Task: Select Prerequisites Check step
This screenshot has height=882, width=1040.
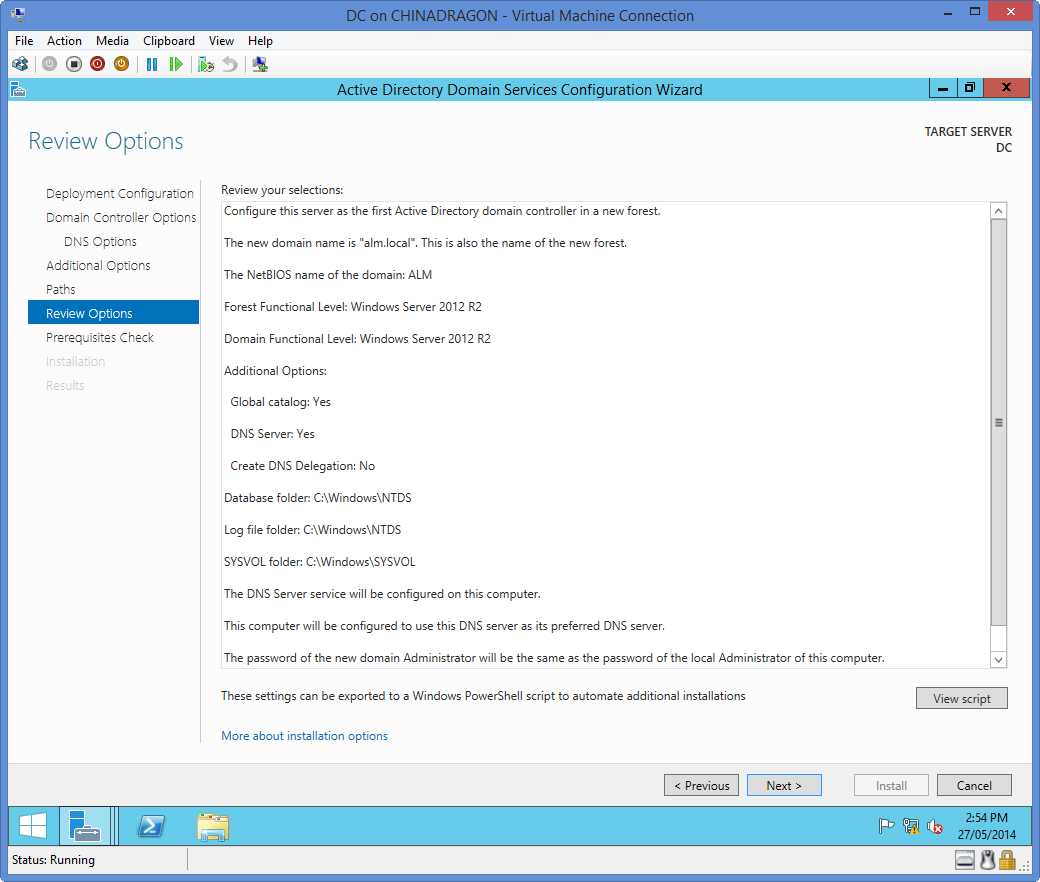Action: [x=99, y=338]
